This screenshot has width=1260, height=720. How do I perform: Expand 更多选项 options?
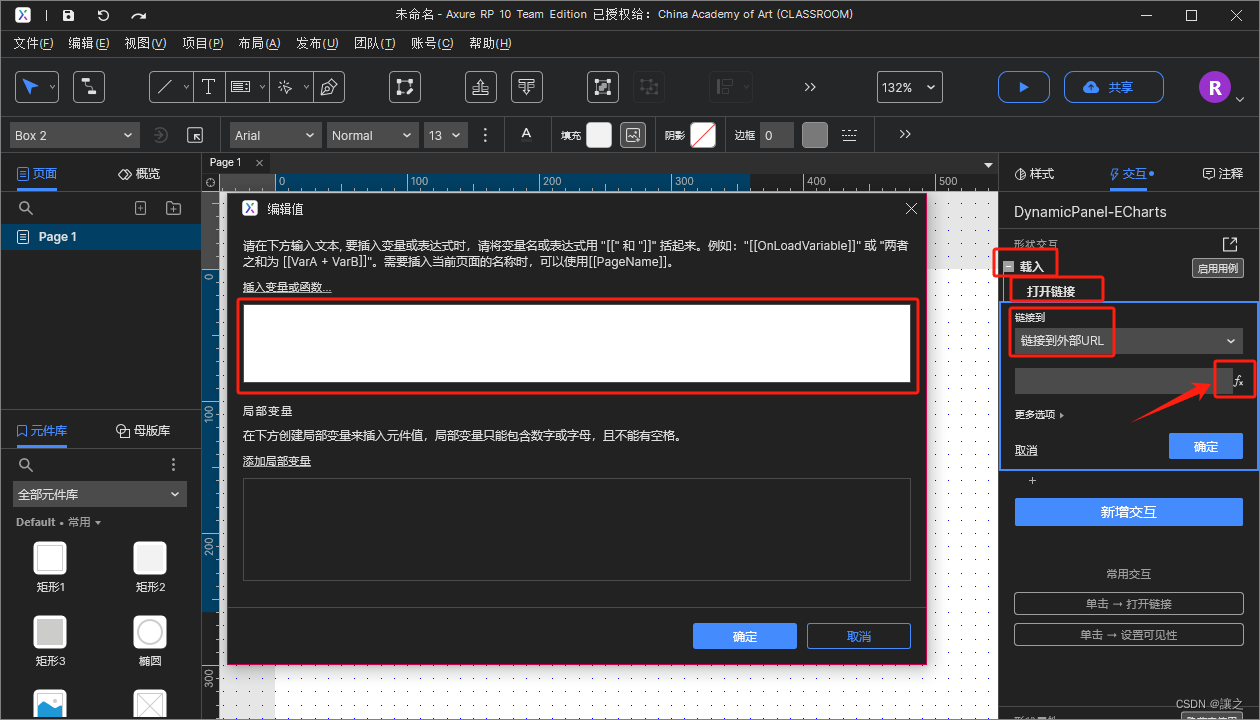pos(1039,414)
